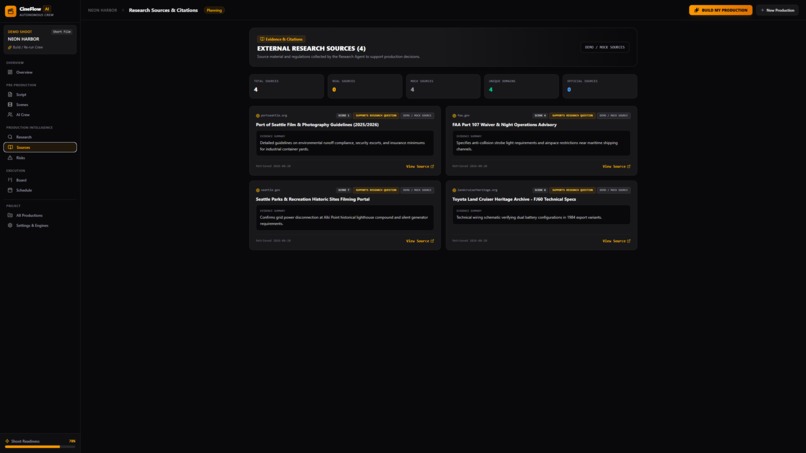
Task: Click 'FAA Part 107 Waiver & Night Operations Advisory' title
Action: [x=504, y=124]
